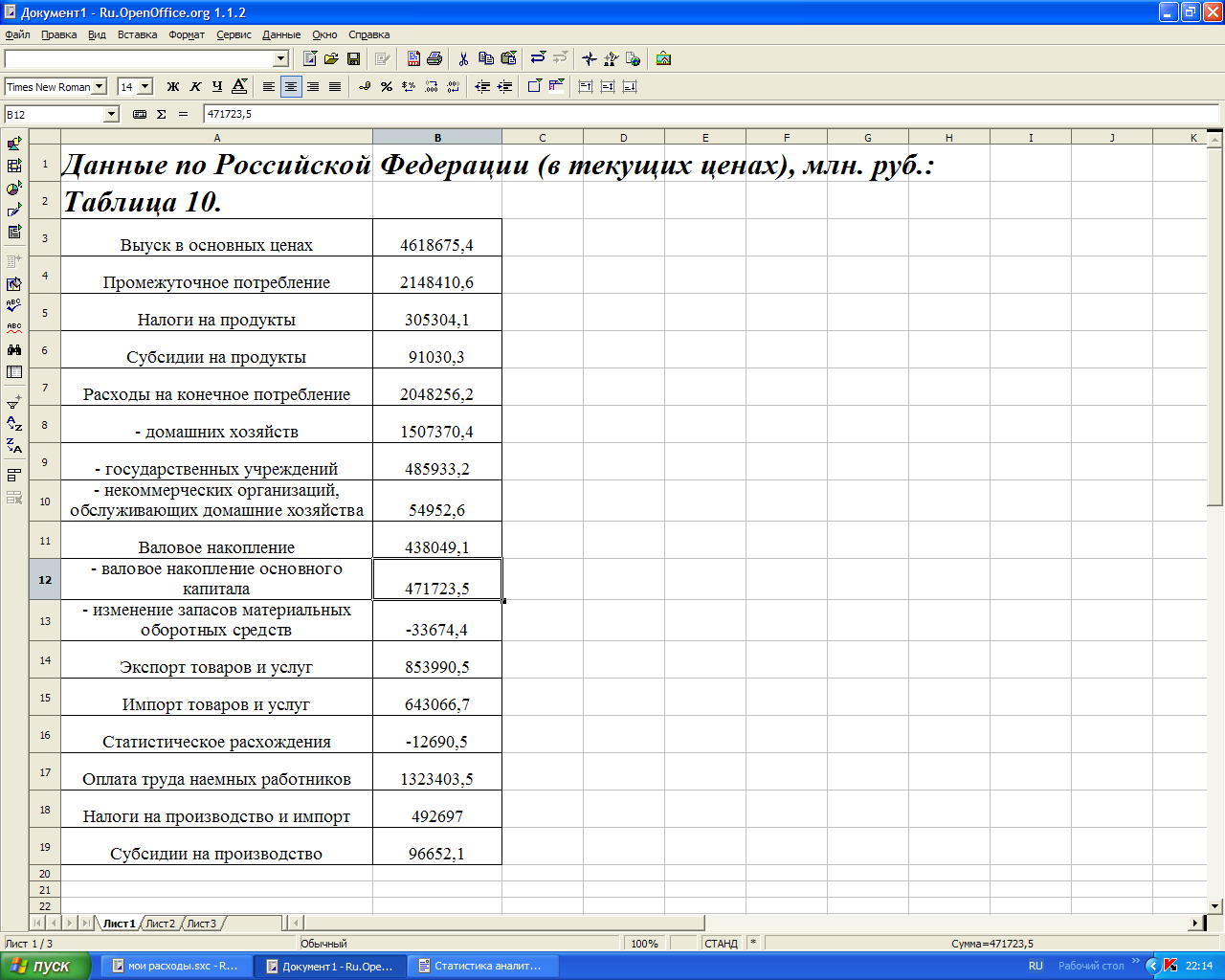Apply percent number format icon
1225x980 pixels.
click(387, 87)
